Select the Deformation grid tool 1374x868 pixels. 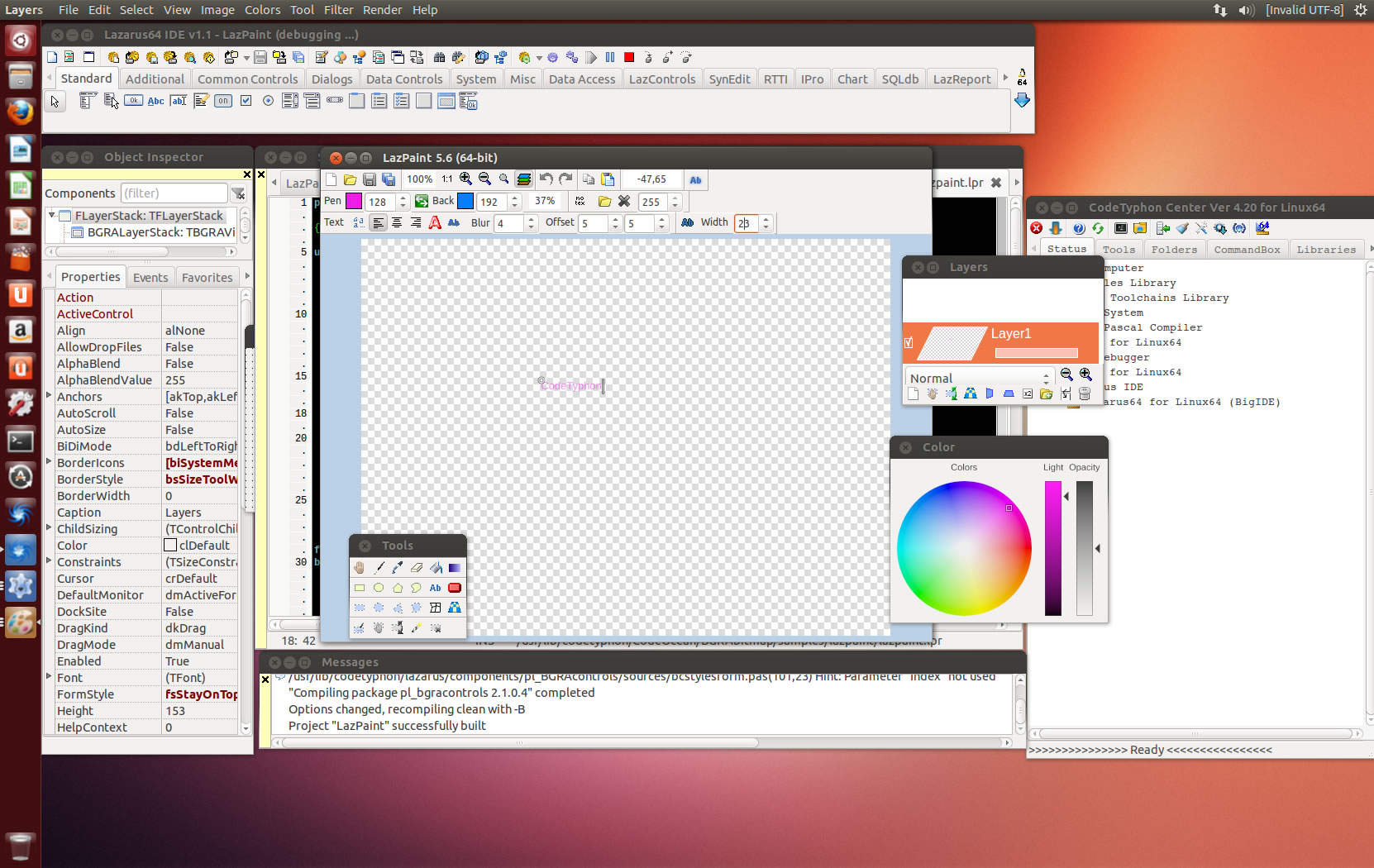[x=436, y=608]
